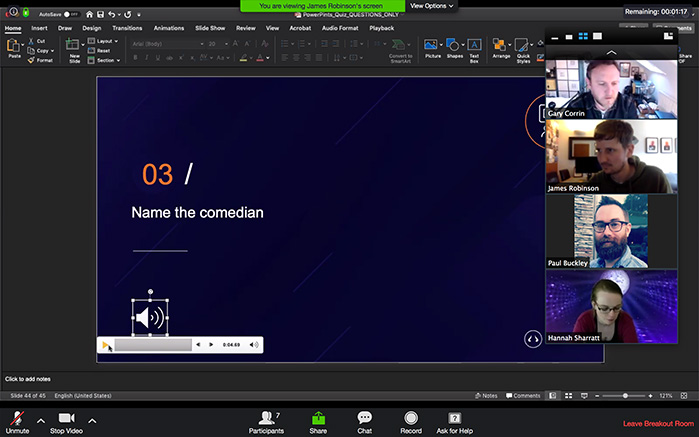Toggle the AutoSave switch in PowerPoint
699x437 pixels.
[x=71, y=14]
